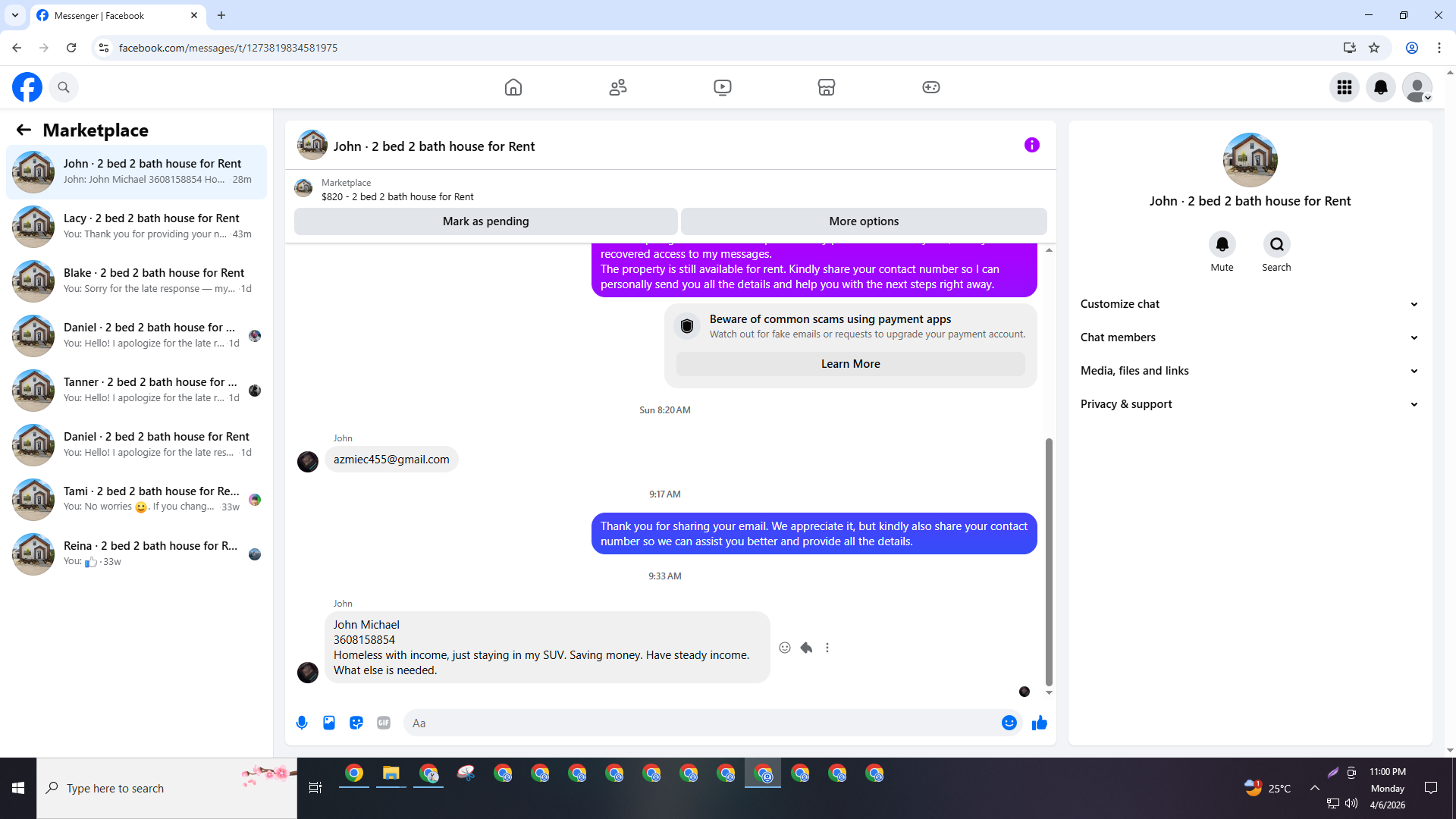Screen dimensions: 1456x819
Task: Open Reina conversation
Action: click(x=136, y=554)
